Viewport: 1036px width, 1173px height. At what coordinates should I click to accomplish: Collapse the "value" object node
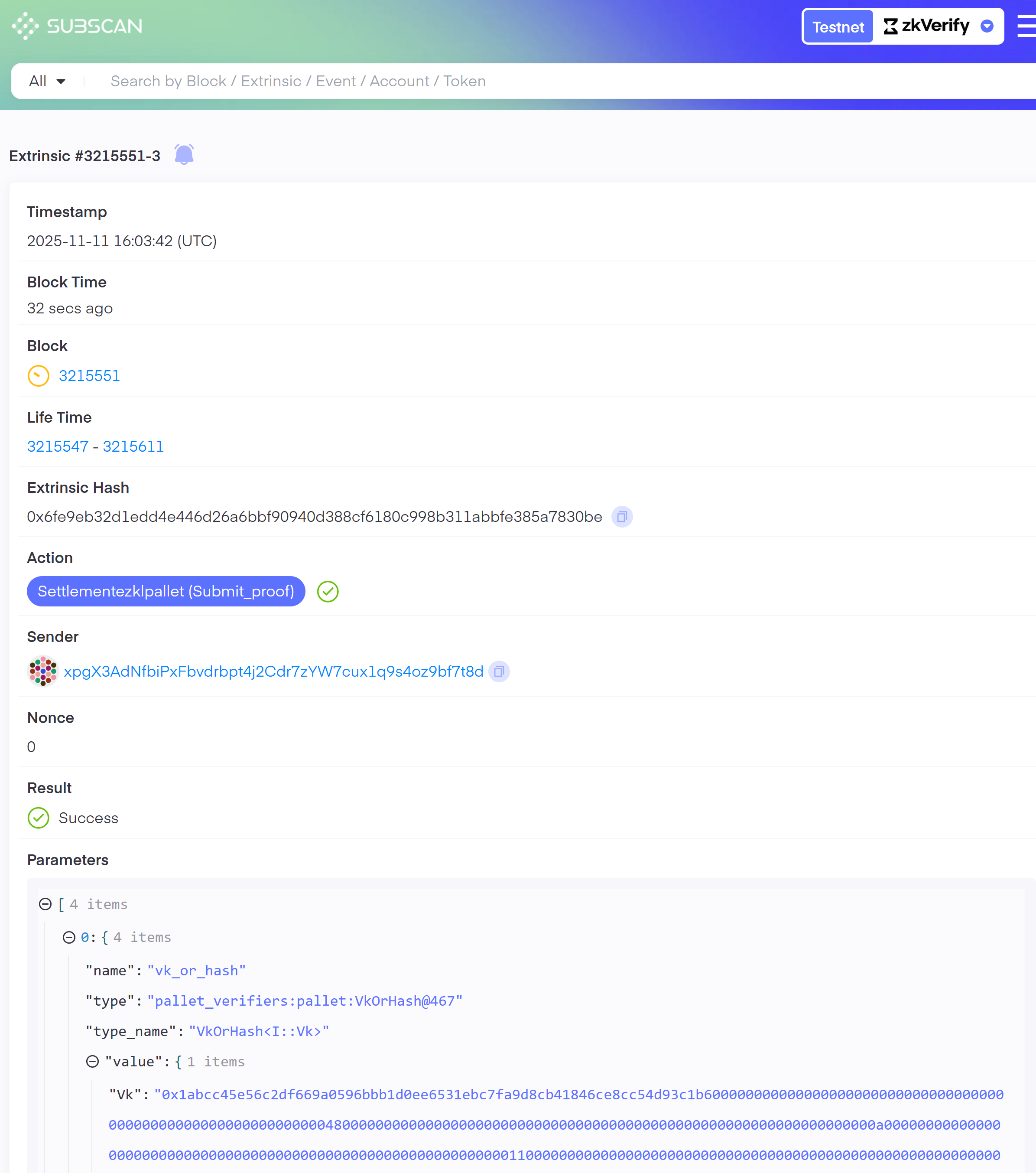coord(92,1062)
